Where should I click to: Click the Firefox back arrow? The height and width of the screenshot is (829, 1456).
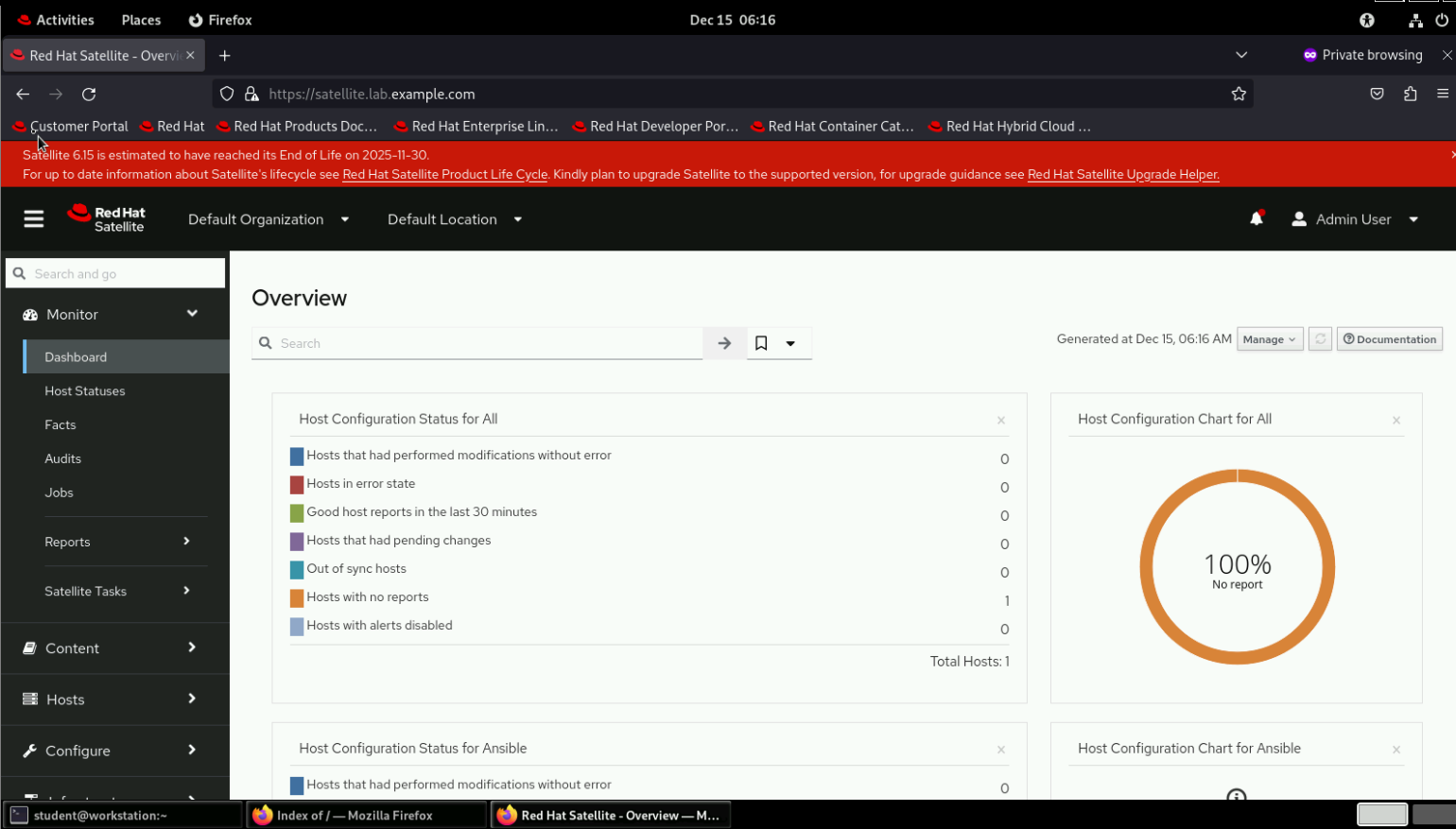(23, 94)
